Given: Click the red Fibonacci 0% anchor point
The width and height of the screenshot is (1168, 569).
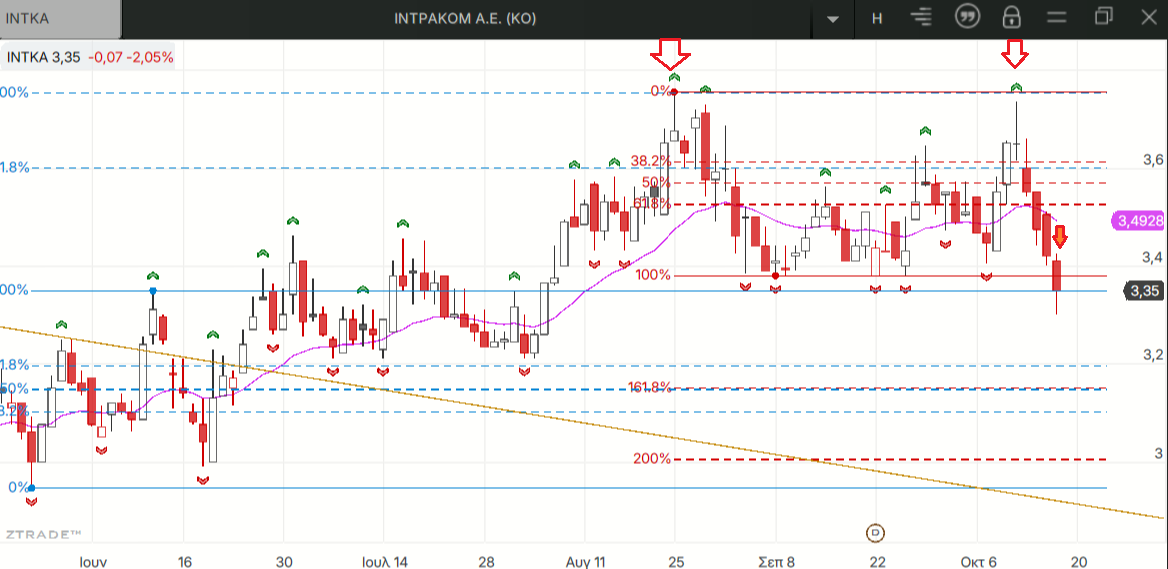Looking at the screenshot, I should click(675, 92).
